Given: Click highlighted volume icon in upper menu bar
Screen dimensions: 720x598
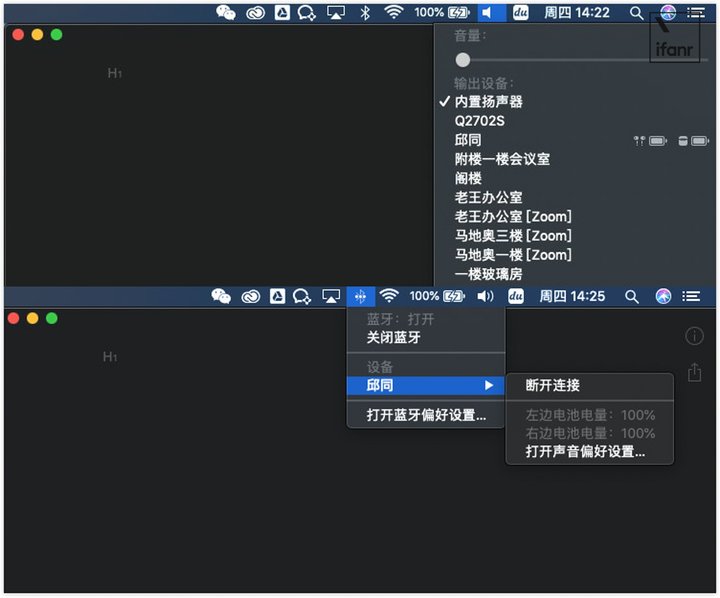Looking at the screenshot, I should point(491,13).
